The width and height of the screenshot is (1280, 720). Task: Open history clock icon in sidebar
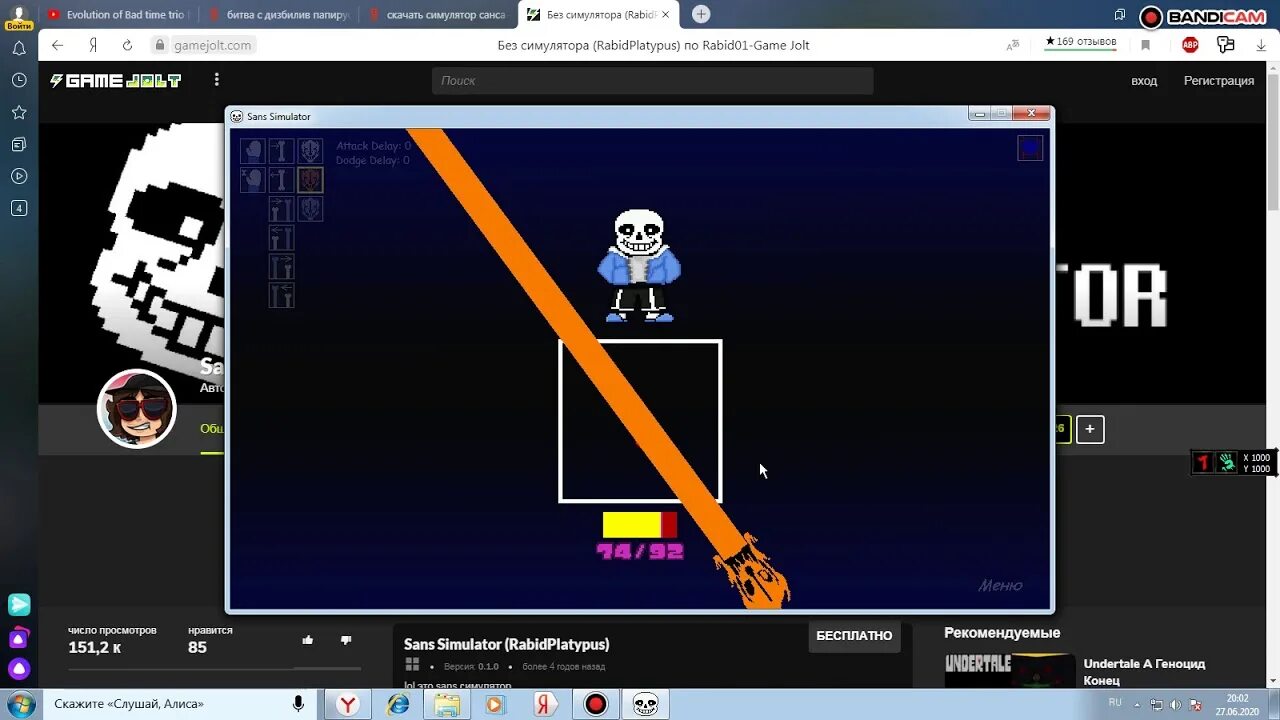[x=18, y=80]
